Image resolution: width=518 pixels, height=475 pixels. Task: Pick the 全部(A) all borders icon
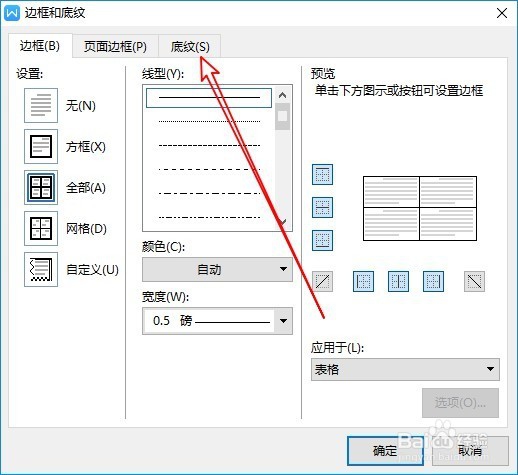(41, 187)
